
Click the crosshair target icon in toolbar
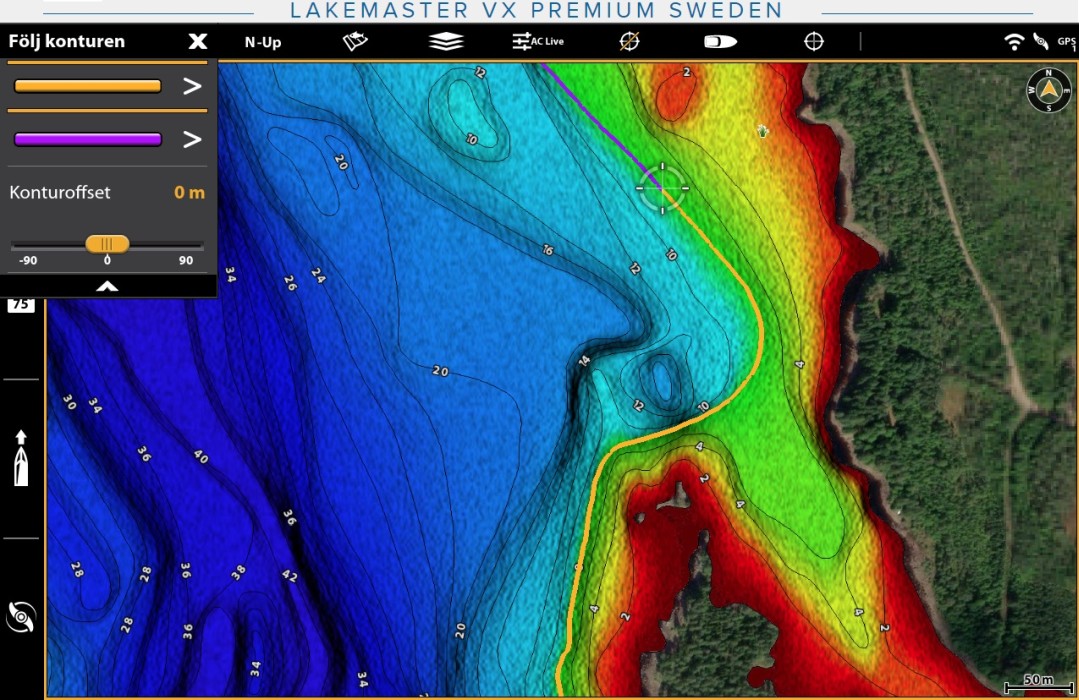tap(814, 42)
